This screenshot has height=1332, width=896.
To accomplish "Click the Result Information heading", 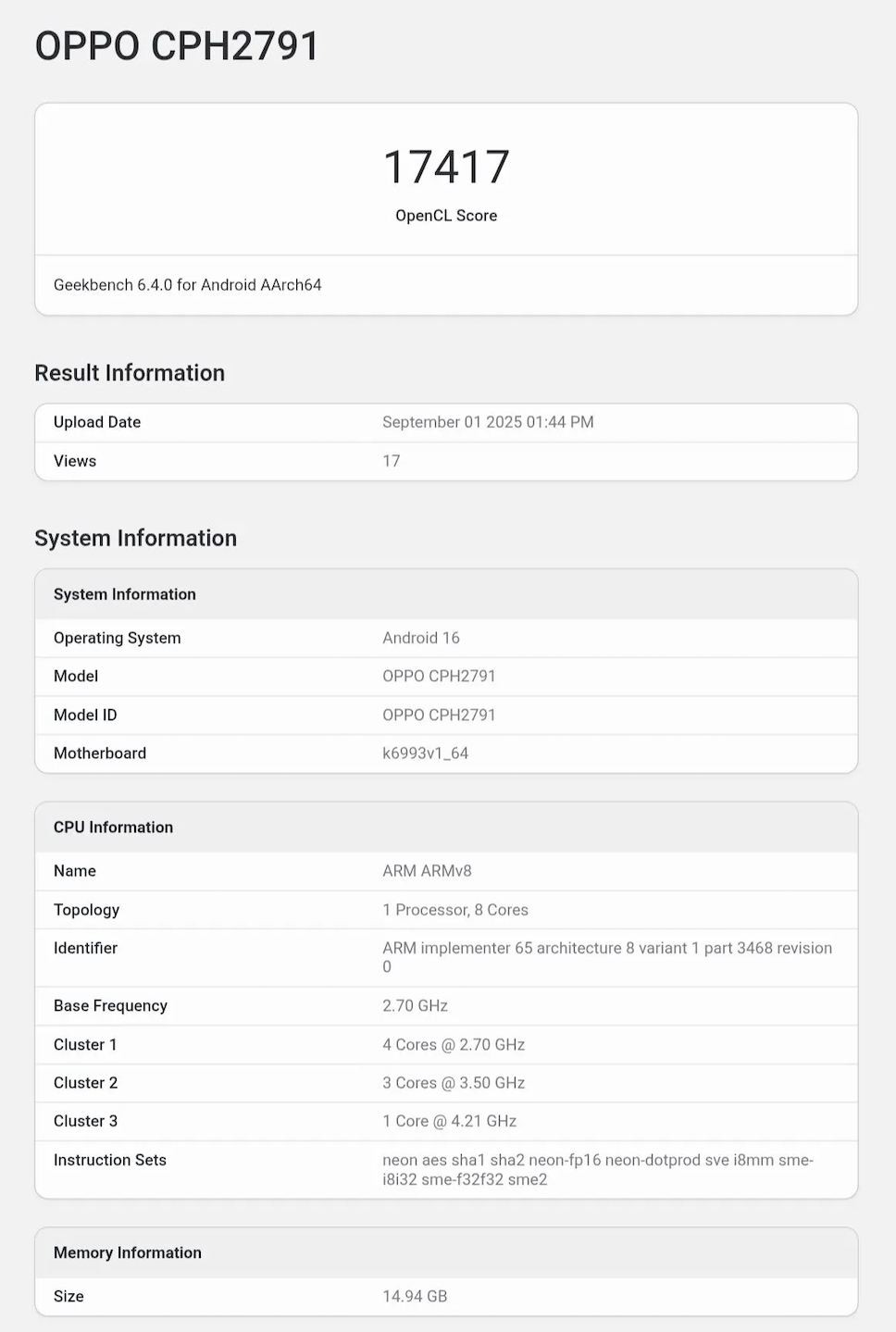I will (130, 373).
